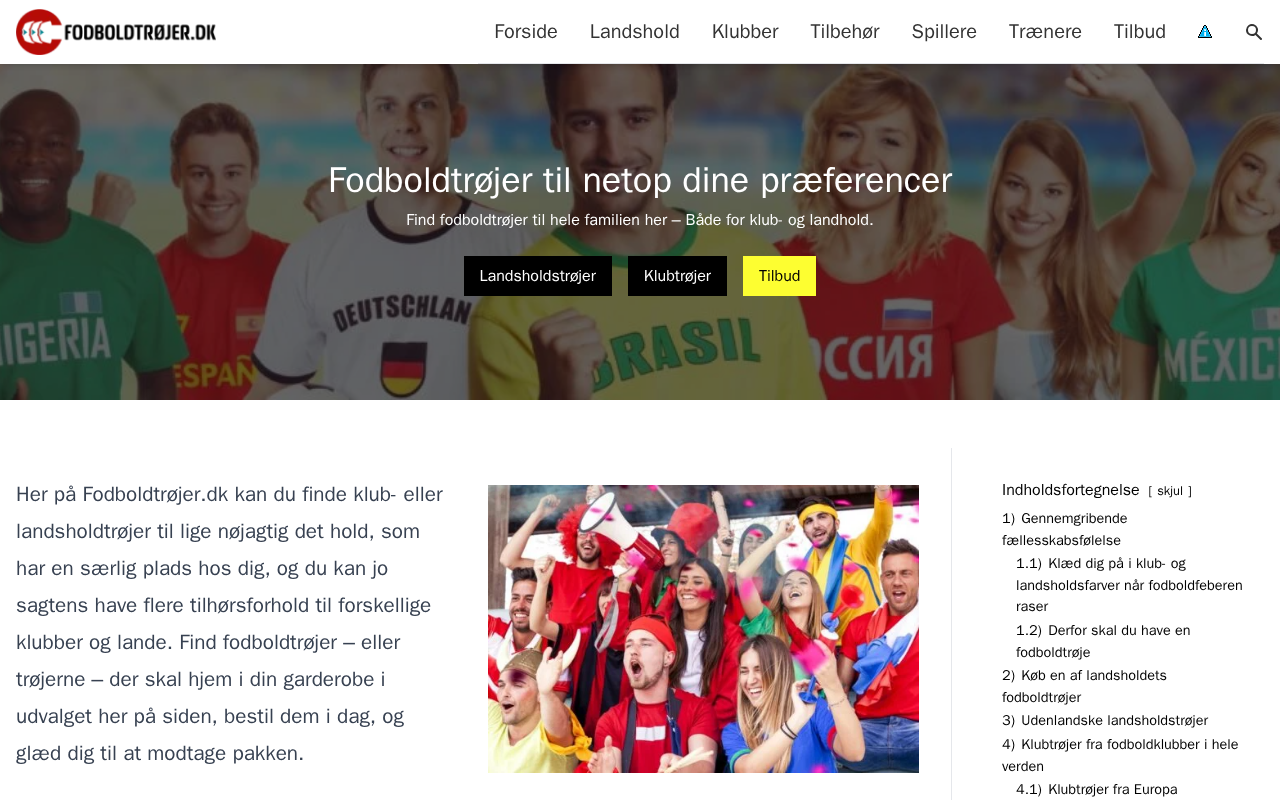Open the Tilbud navigation link
The width and height of the screenshot is (1280, 800).
click(x=1140, y=32)
